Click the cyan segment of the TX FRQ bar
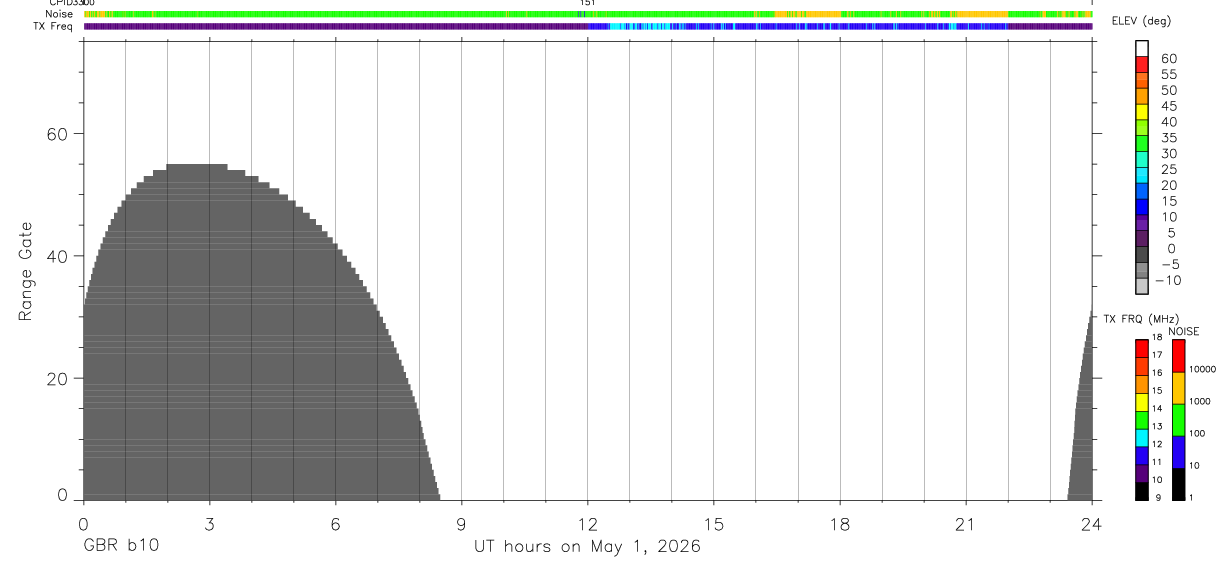 coord(1142,438)
